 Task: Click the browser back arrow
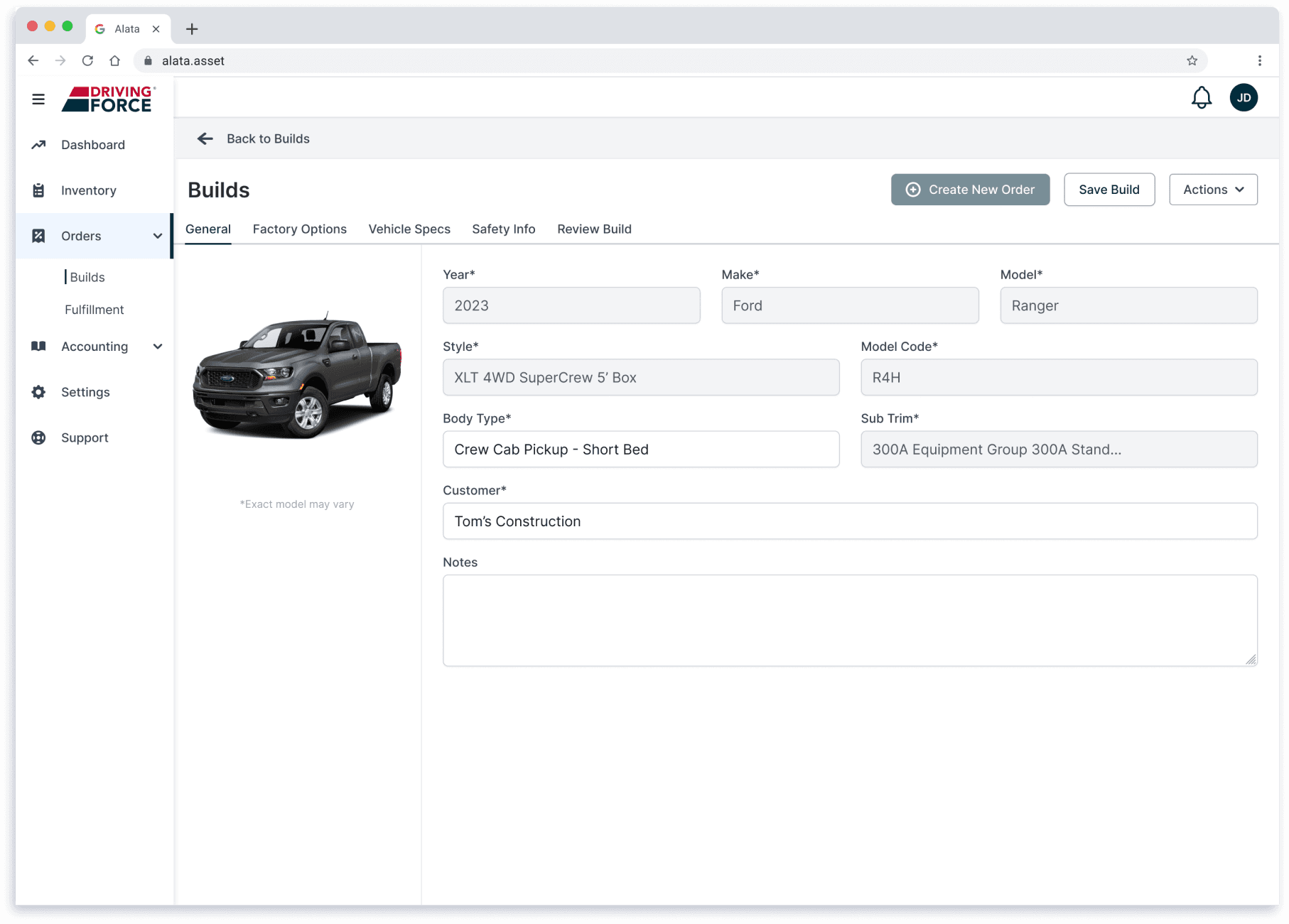click(x=33, y=60)
